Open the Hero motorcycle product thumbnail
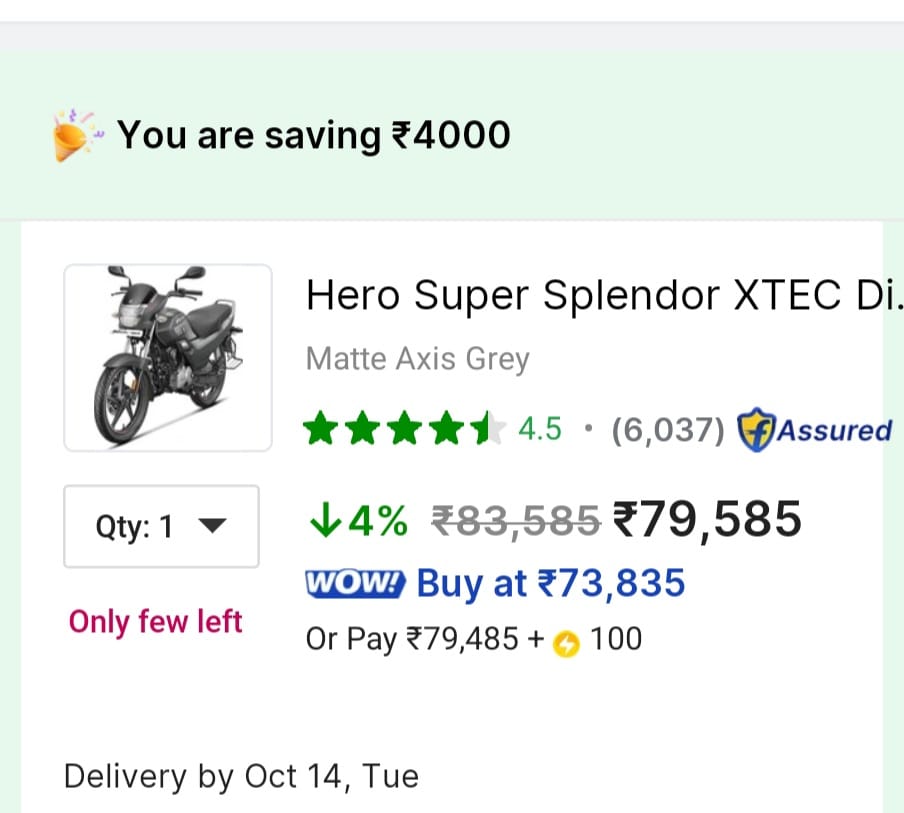Image resolution: width=904 pixels, height=813 pixels. pos(167,357)
